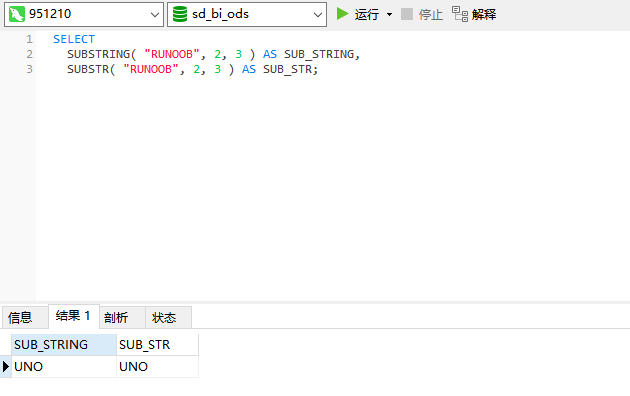Click the Stop (停止) button

(422, 14)
